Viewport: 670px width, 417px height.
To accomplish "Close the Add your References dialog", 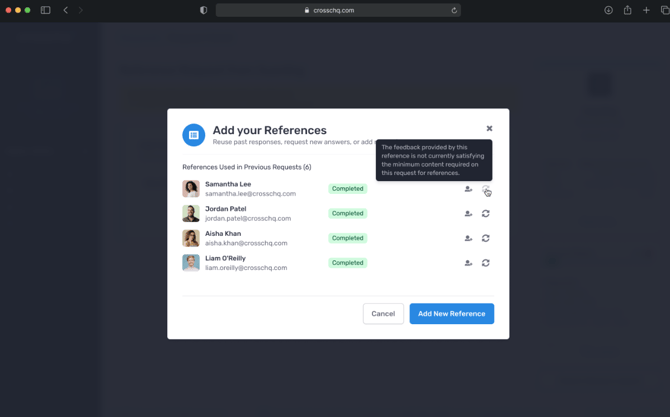I will (489, 128).
